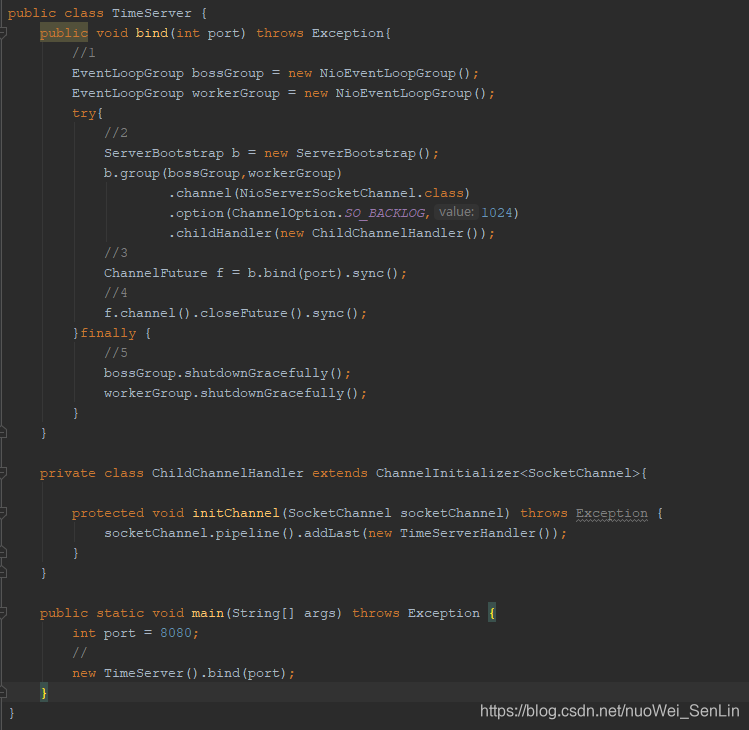Click String[] args parameter of main
This screenshot has width=749, height=730.
click(x=284, y=613)
